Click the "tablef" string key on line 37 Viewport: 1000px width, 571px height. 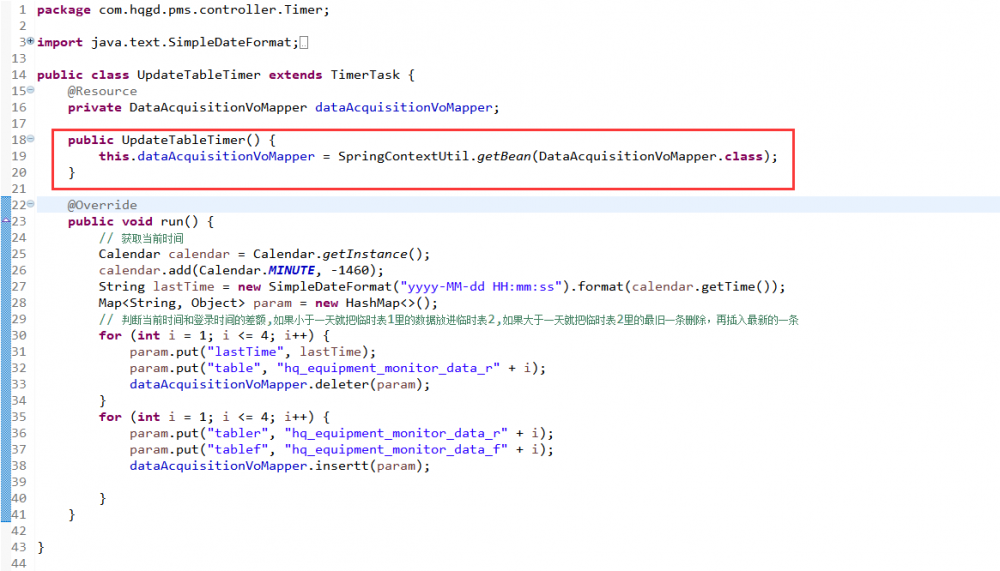237,449
